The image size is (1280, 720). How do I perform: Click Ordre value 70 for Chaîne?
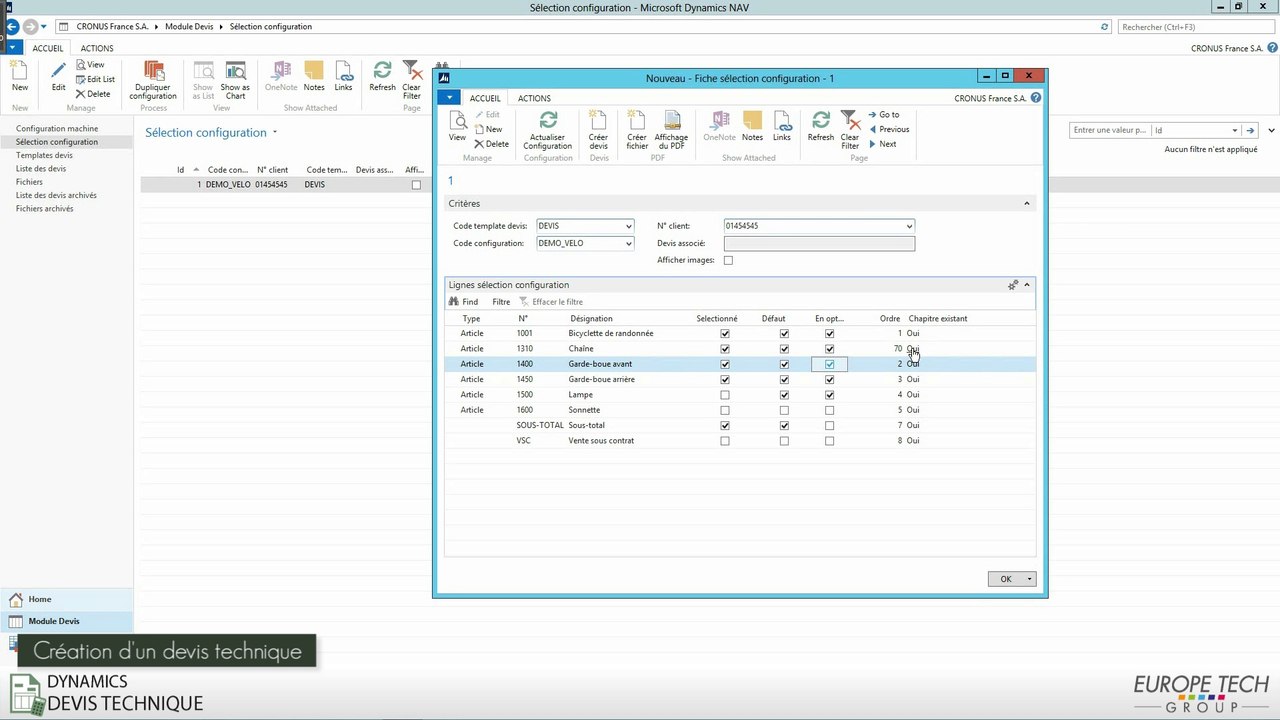(897, 349)
